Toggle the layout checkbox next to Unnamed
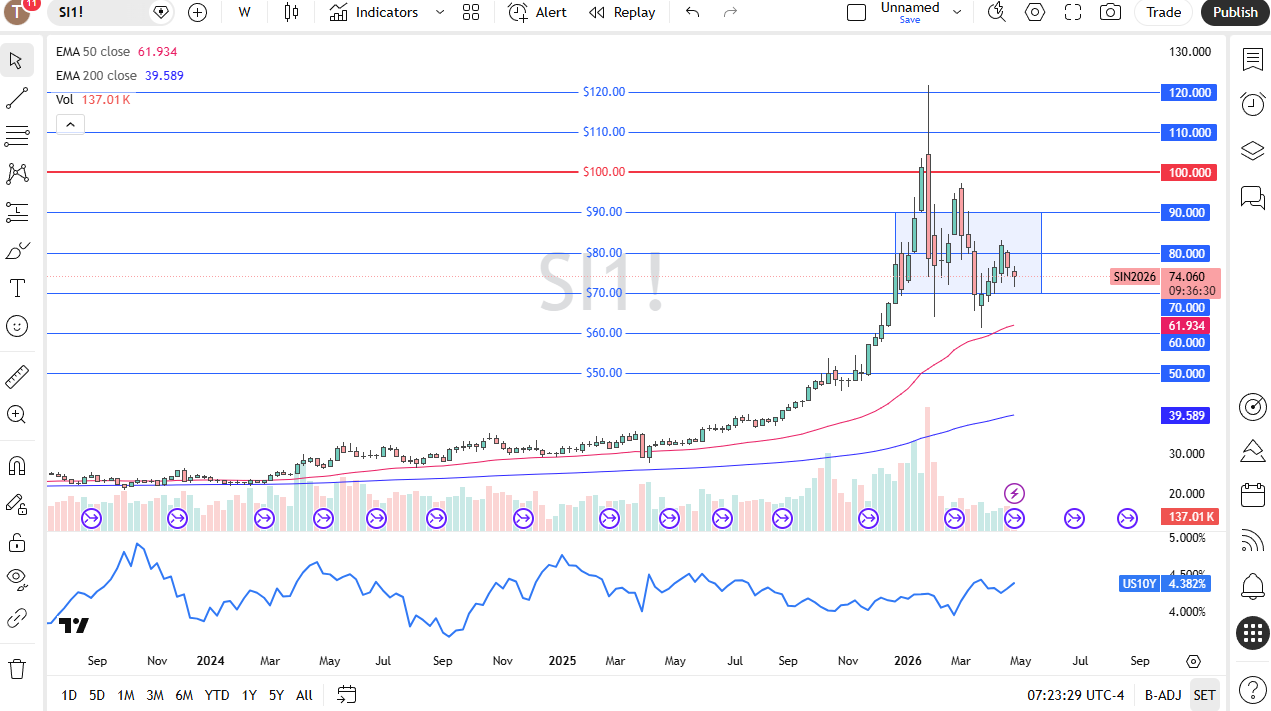The height and width of the screenshot is (711, 1271). click(x=856, y=12)
